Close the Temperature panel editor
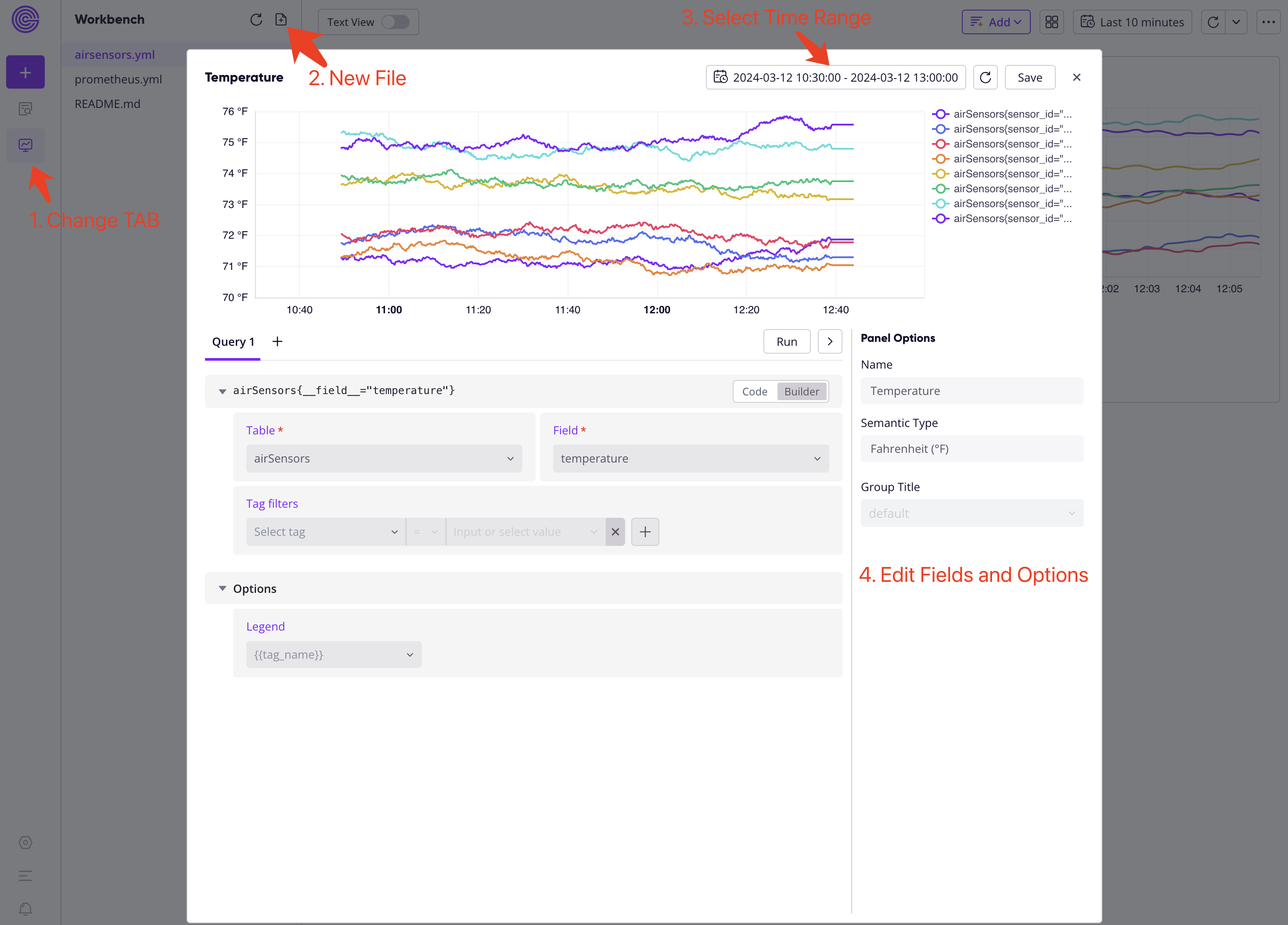Viewport: 1288px width, 925px height. 1076,77
